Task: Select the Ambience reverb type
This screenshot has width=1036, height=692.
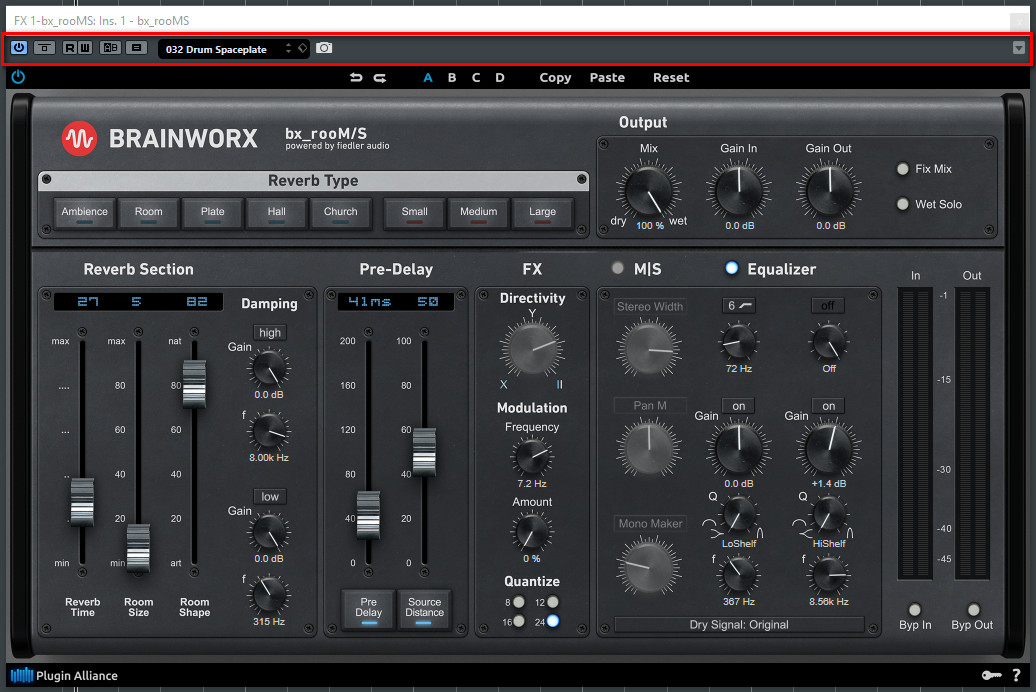Action: pyautogui.click(x=85, y=213)
